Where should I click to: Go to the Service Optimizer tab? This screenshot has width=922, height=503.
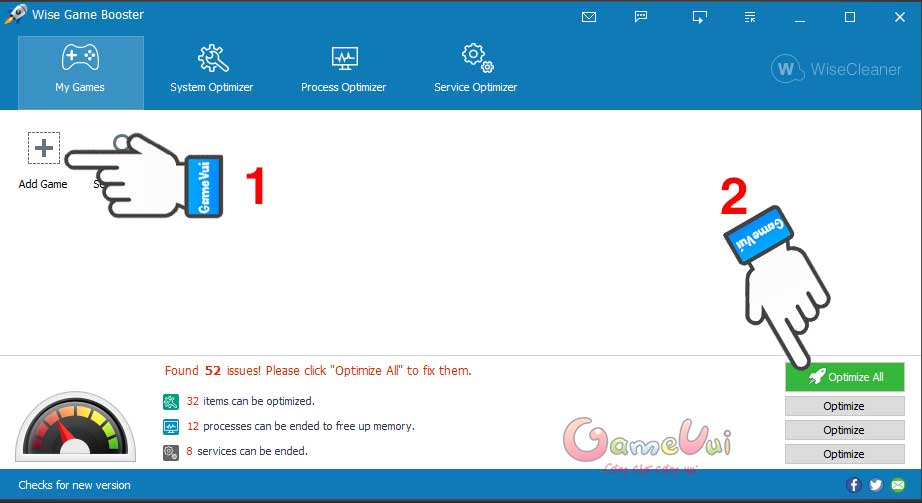pos(475,72)
